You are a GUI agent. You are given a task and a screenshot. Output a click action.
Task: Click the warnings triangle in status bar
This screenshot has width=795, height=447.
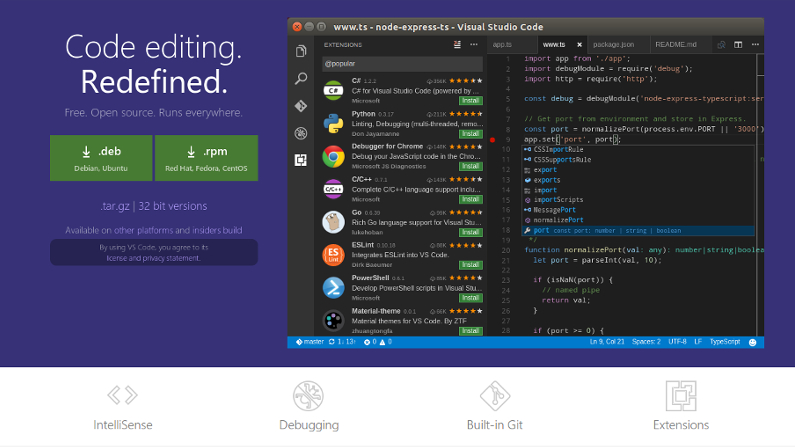[382, 342]
